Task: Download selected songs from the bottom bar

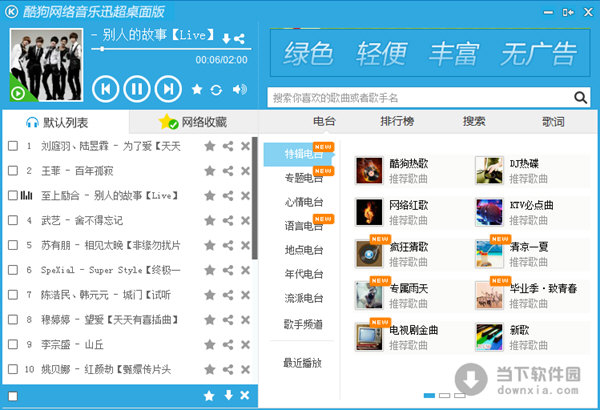Action: tap(228, 395)
